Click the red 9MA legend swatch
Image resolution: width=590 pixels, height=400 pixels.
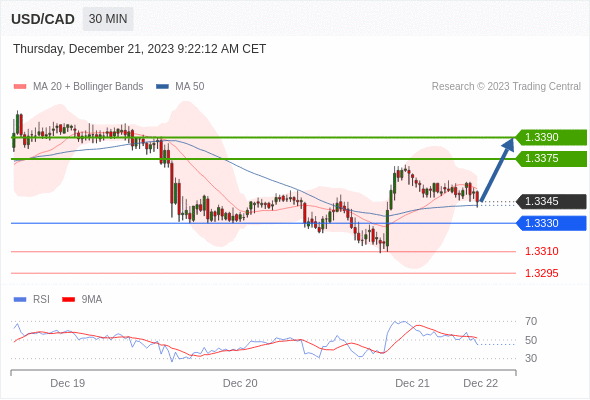[x=68, y=300]
